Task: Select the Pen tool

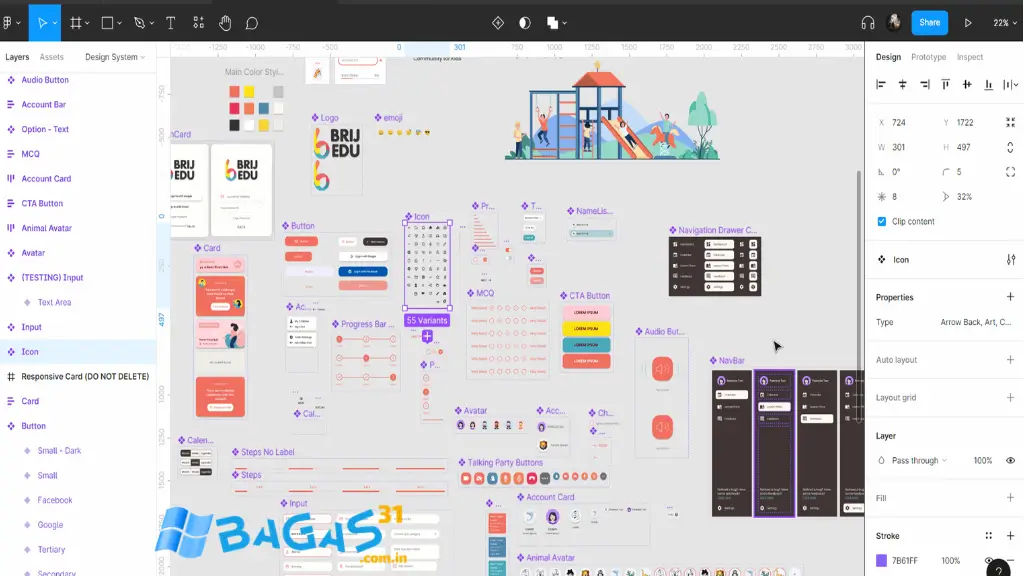Action: pyautogui.click(x=140, y=21)
